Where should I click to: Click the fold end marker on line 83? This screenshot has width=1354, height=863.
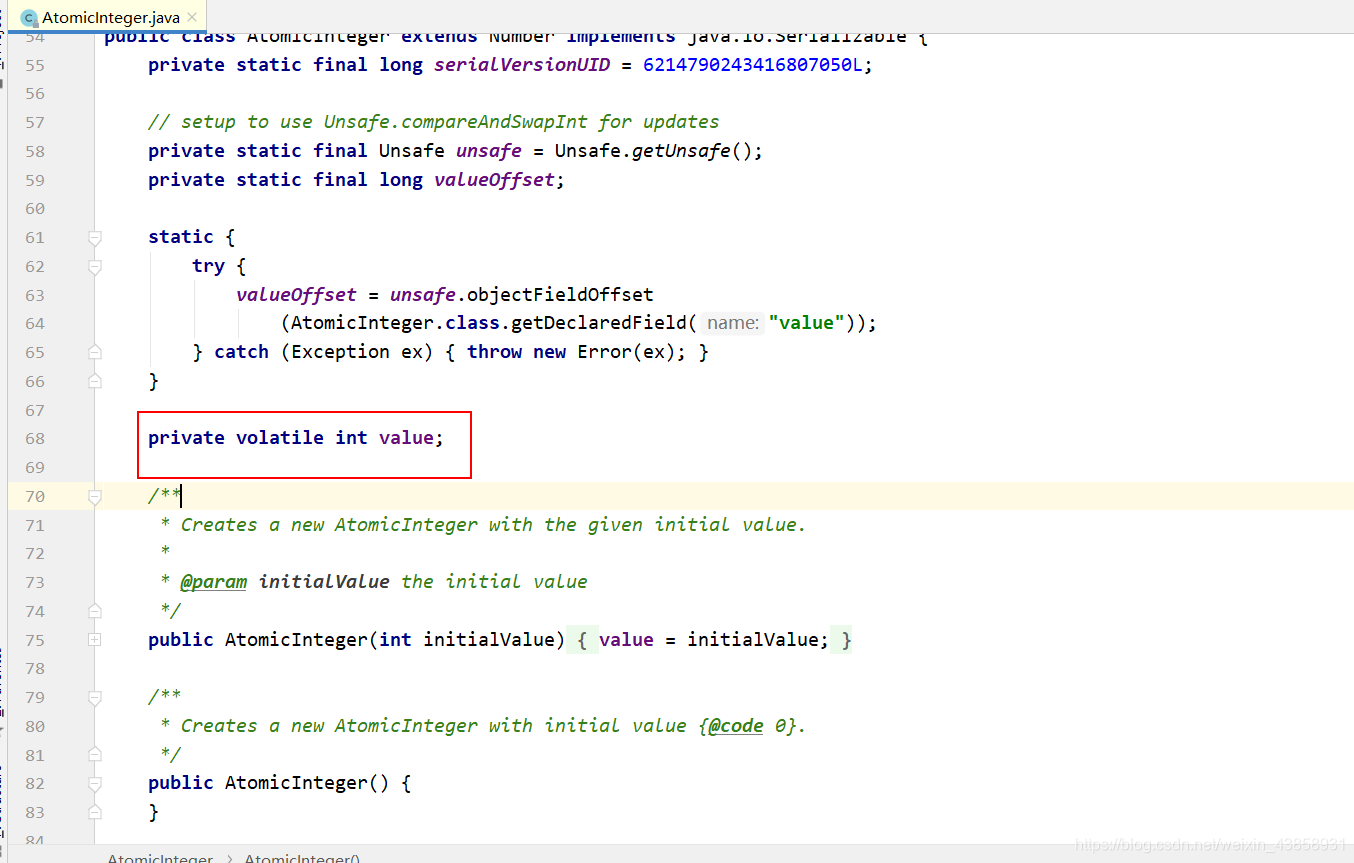click(x=95, y=812)
